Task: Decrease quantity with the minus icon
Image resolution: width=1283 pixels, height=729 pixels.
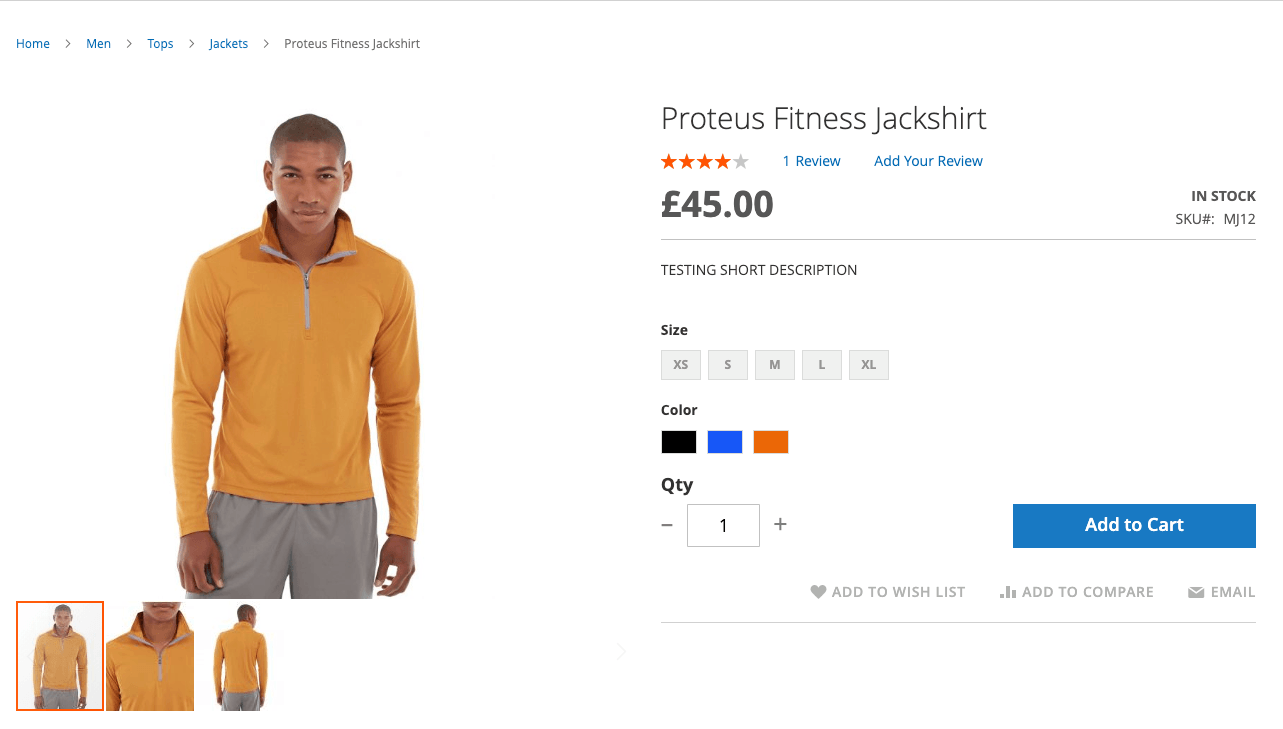Action: pyautogui.click(x=667, y=524)
